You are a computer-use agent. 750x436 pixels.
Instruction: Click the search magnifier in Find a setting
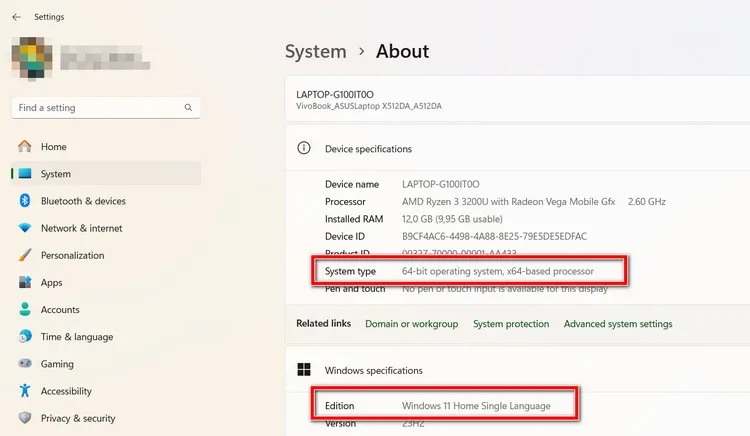coord(188,108)
